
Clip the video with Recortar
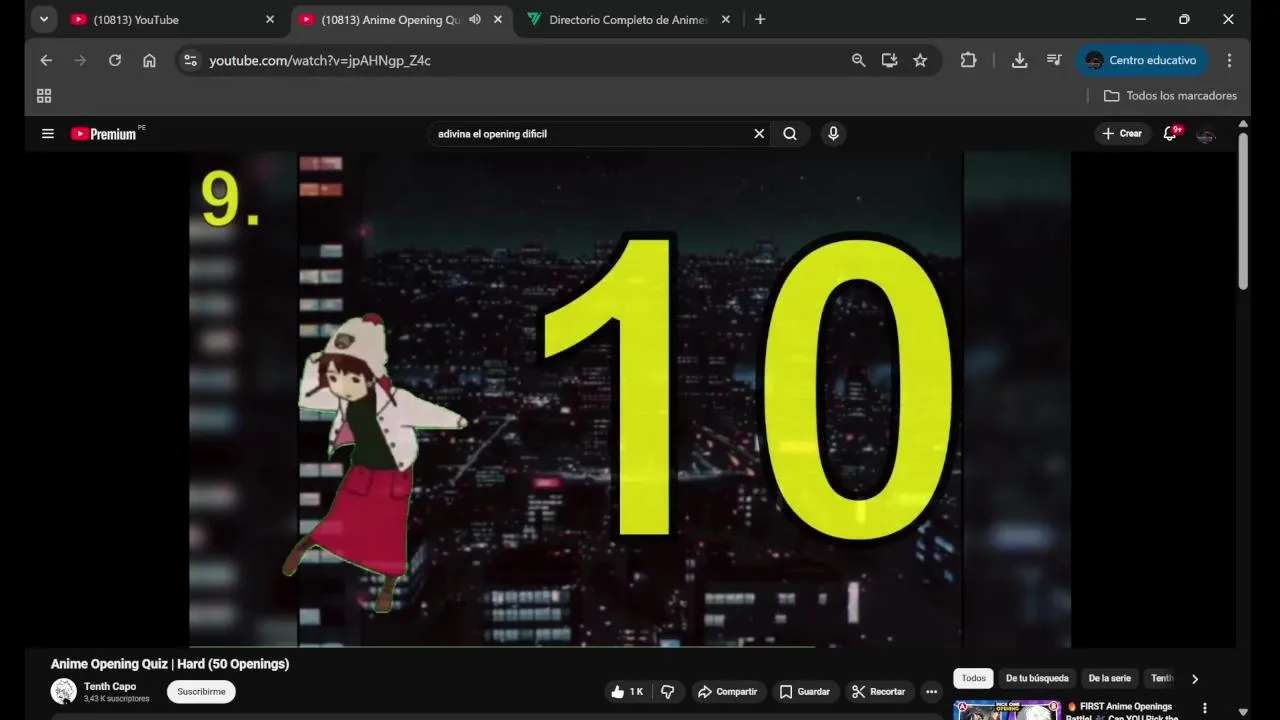coord(879,691)
